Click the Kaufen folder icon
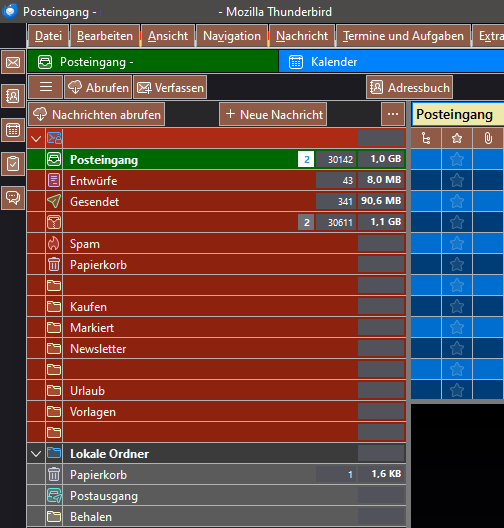This screenshot has height=528, width=504. pyautogui.click(x=54, y=306)
